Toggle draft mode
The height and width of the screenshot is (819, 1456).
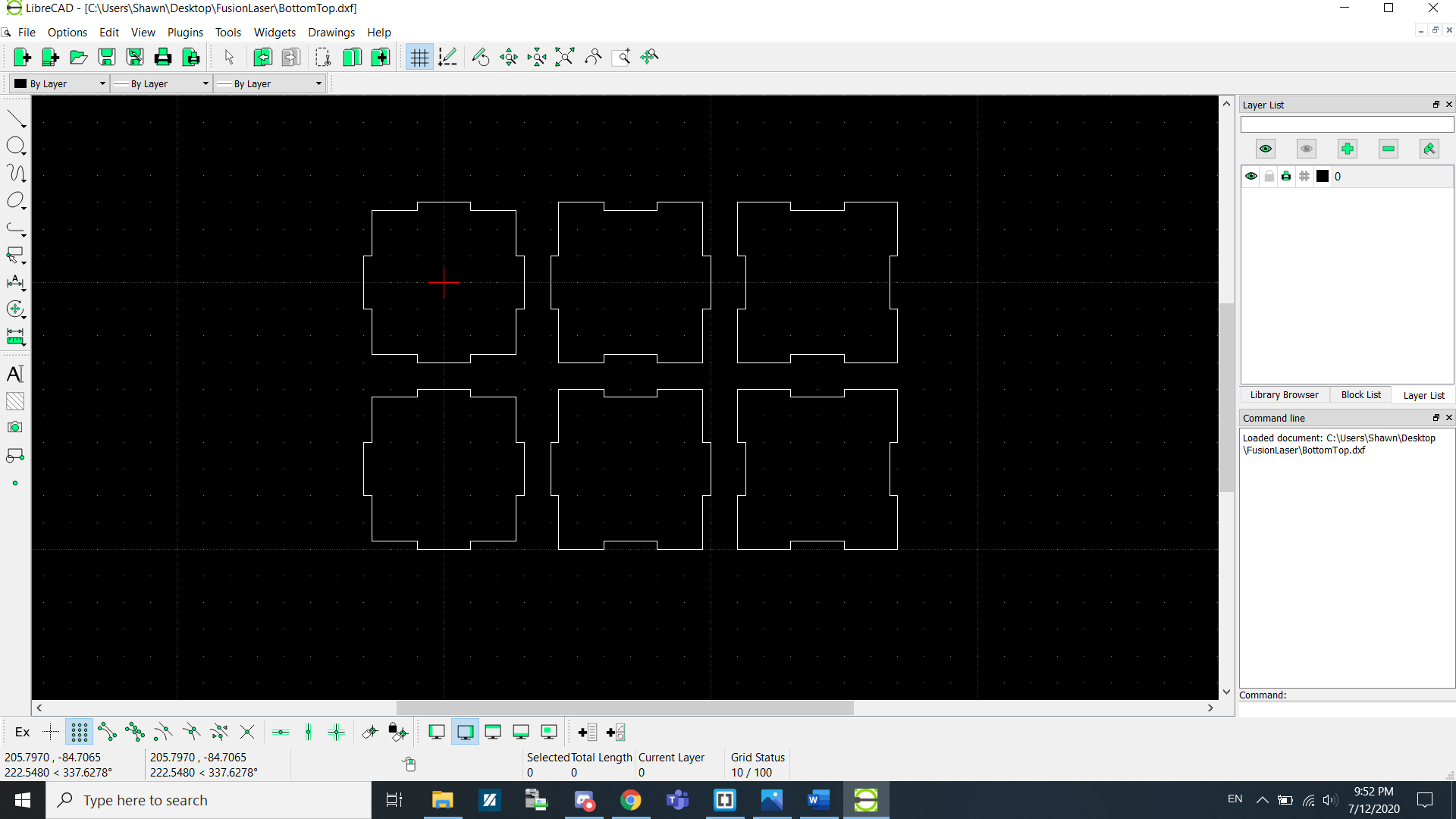point(447,57)
